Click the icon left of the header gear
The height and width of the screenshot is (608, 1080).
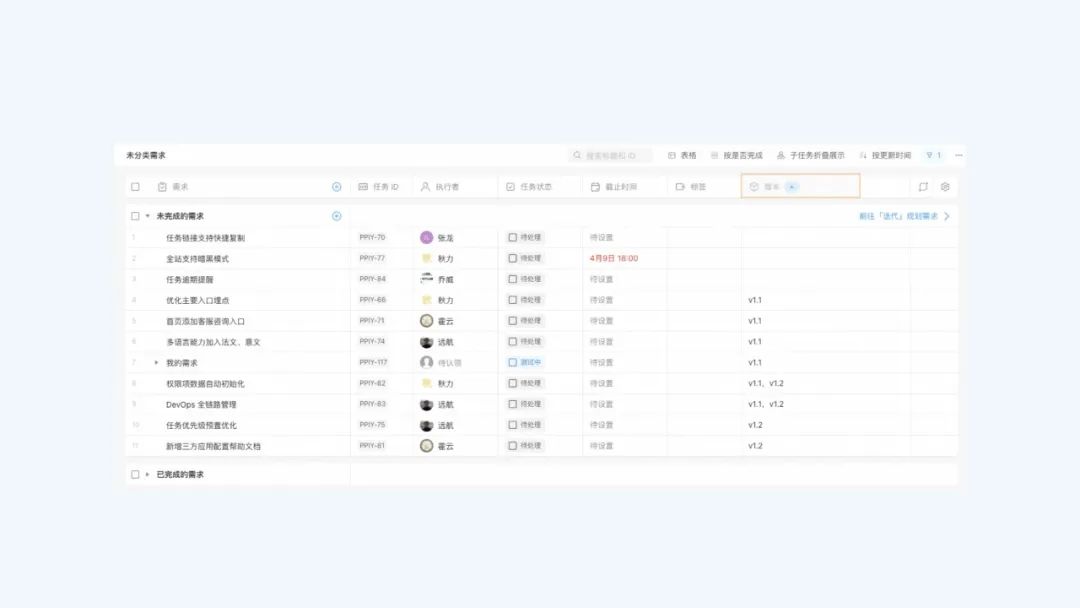(x=923, y=187)
